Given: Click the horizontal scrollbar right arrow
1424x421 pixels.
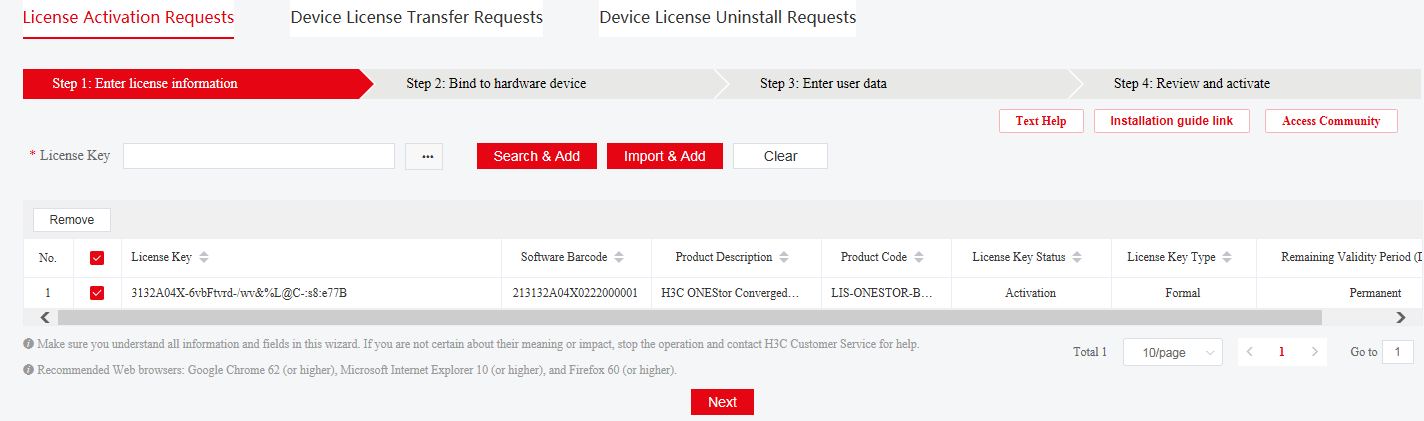Looking at the screenshot, I should click(x=1401, y=317).
